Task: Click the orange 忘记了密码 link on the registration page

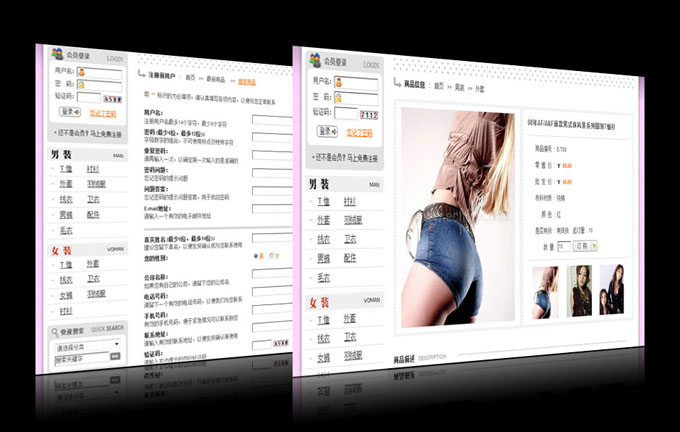Action: tap(102, 114)
